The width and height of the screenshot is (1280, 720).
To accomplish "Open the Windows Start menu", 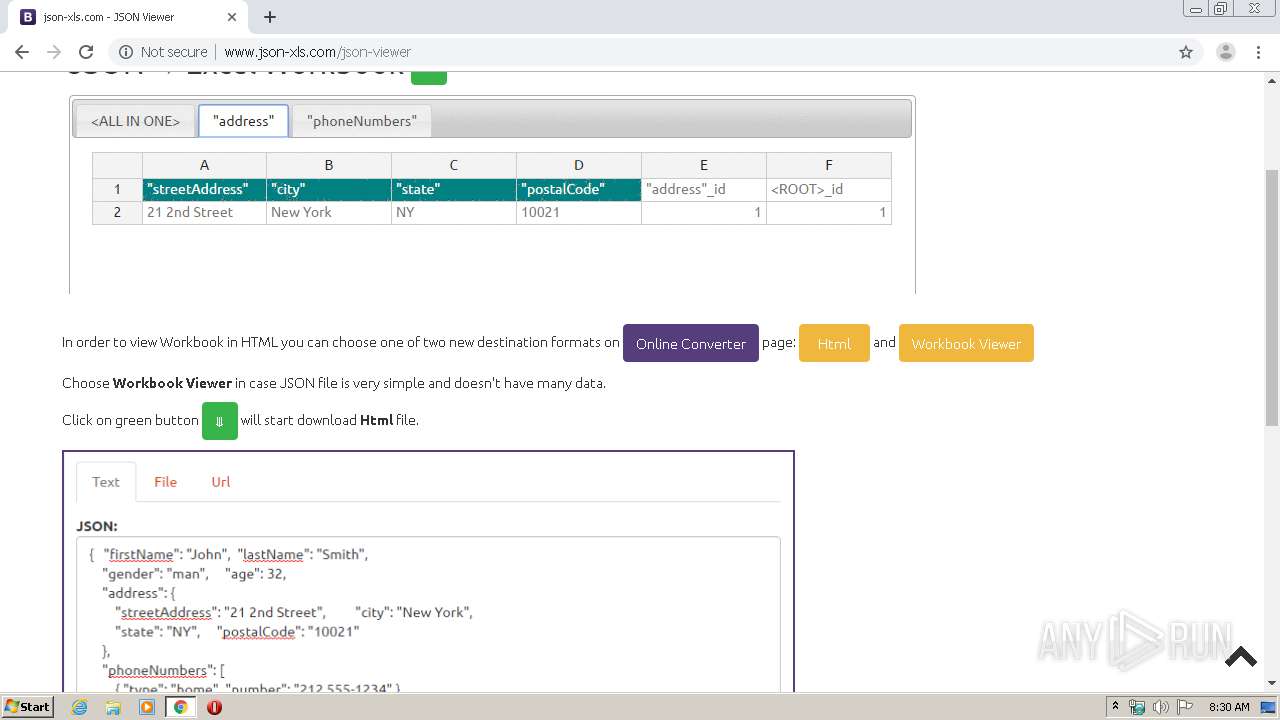I will (27, 707).
